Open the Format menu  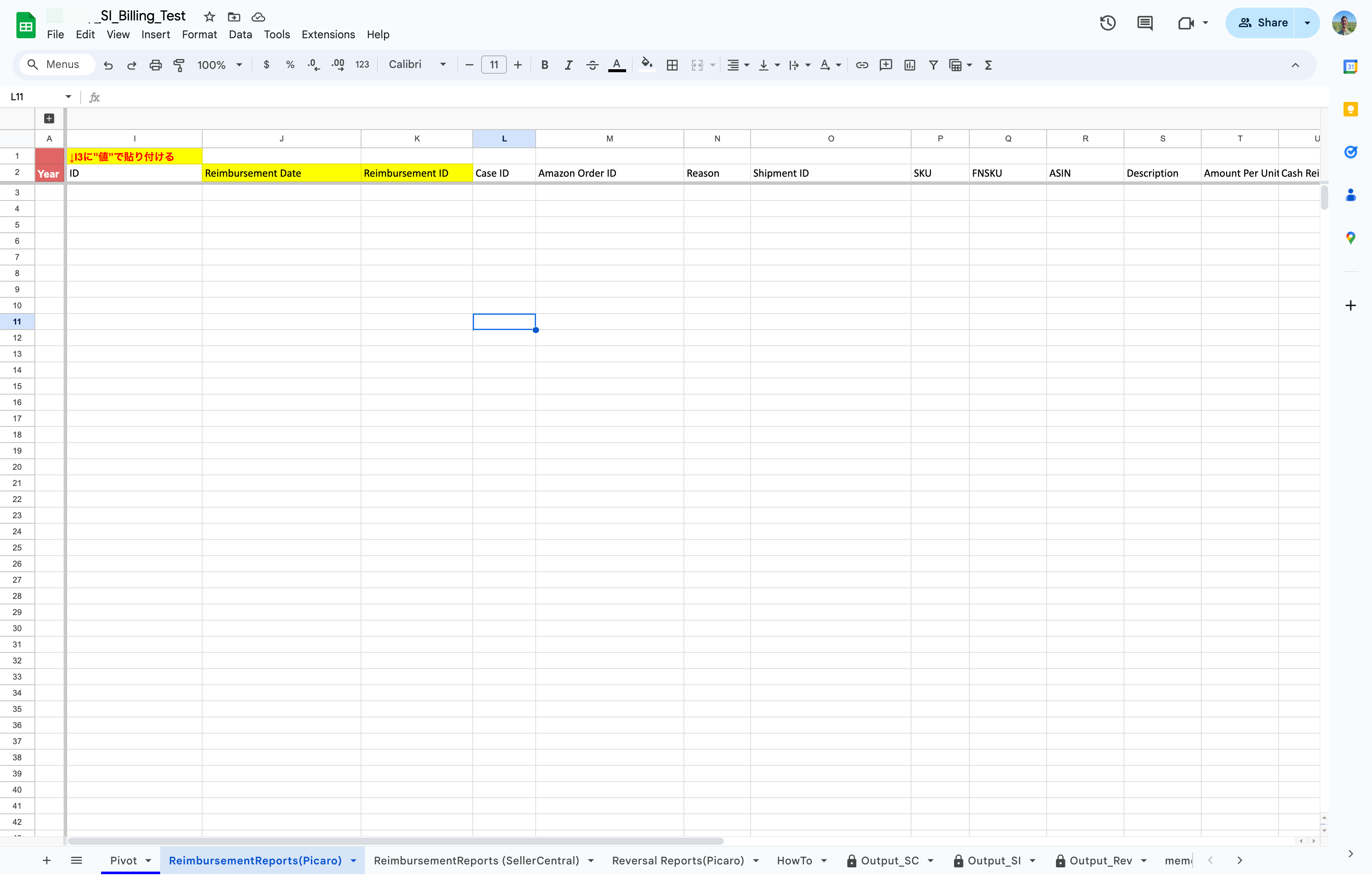[x=199, y=35]
